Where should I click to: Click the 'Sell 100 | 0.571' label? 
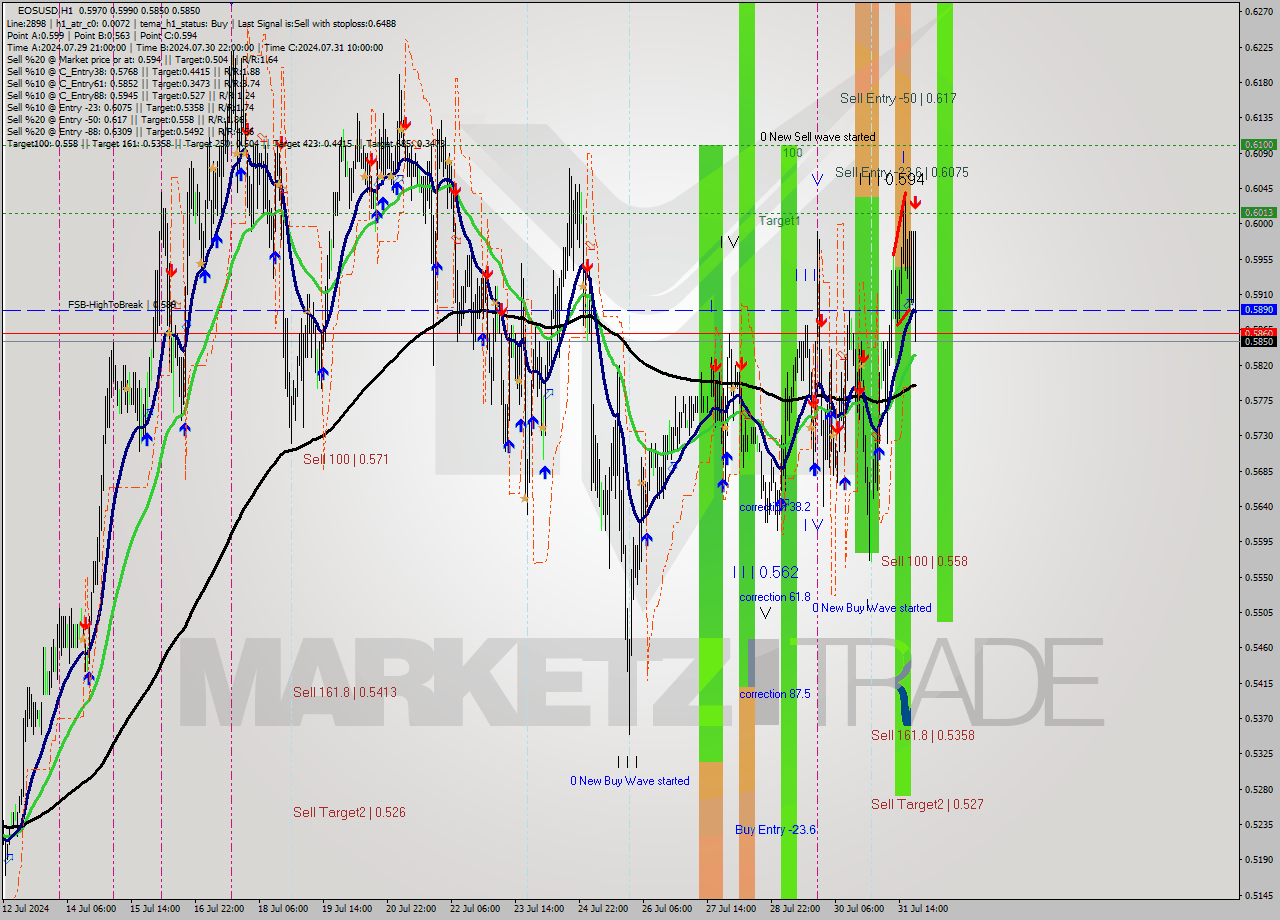346,459
